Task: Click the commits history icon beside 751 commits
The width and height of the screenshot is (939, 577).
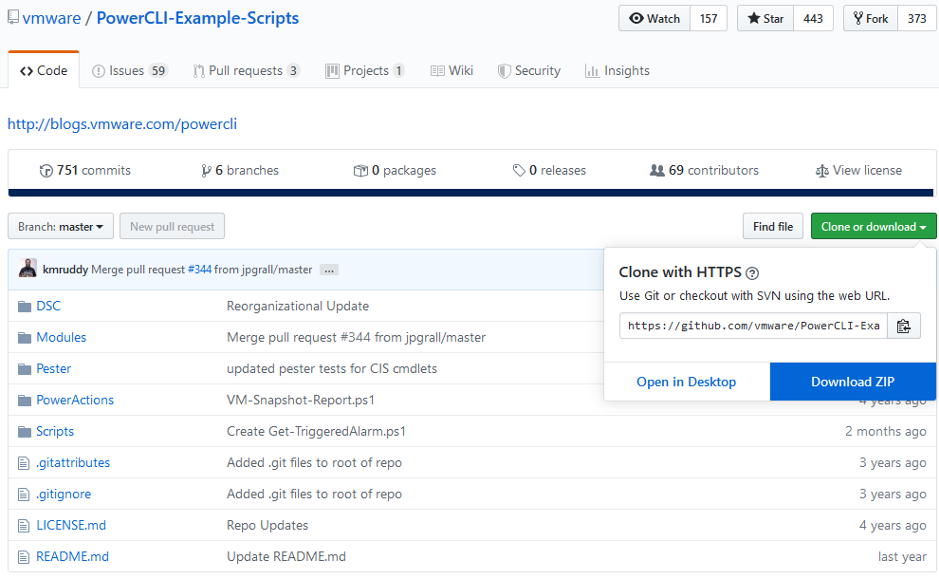Action: click(45, 170)
